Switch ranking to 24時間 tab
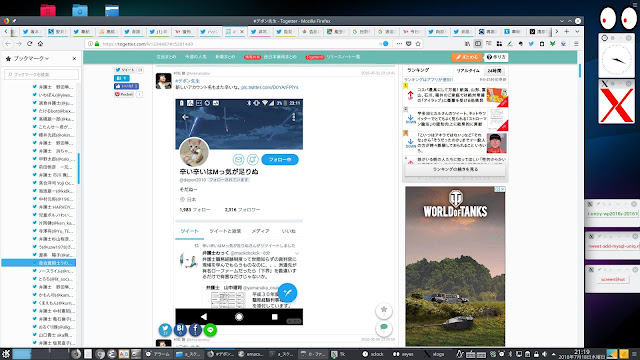 tap(494, 71)
